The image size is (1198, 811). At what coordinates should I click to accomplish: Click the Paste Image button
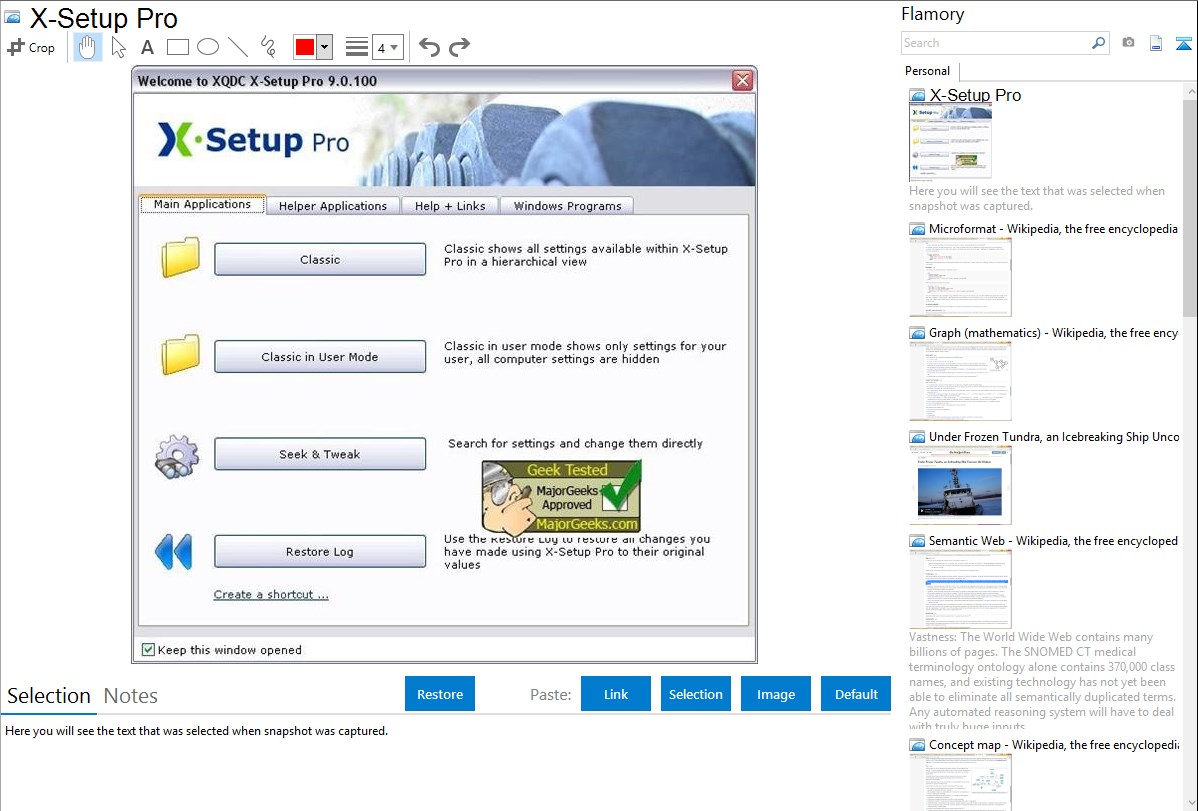click(775, 694)
